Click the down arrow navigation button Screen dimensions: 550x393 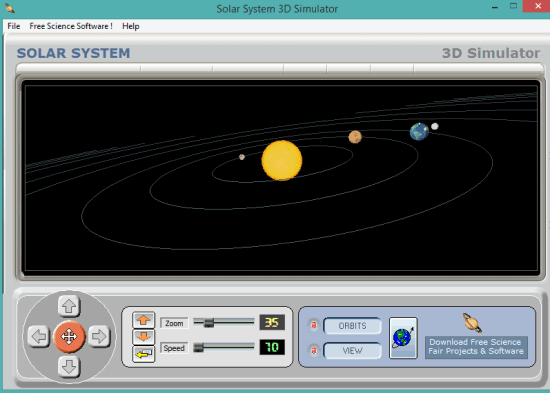point(69,367)
